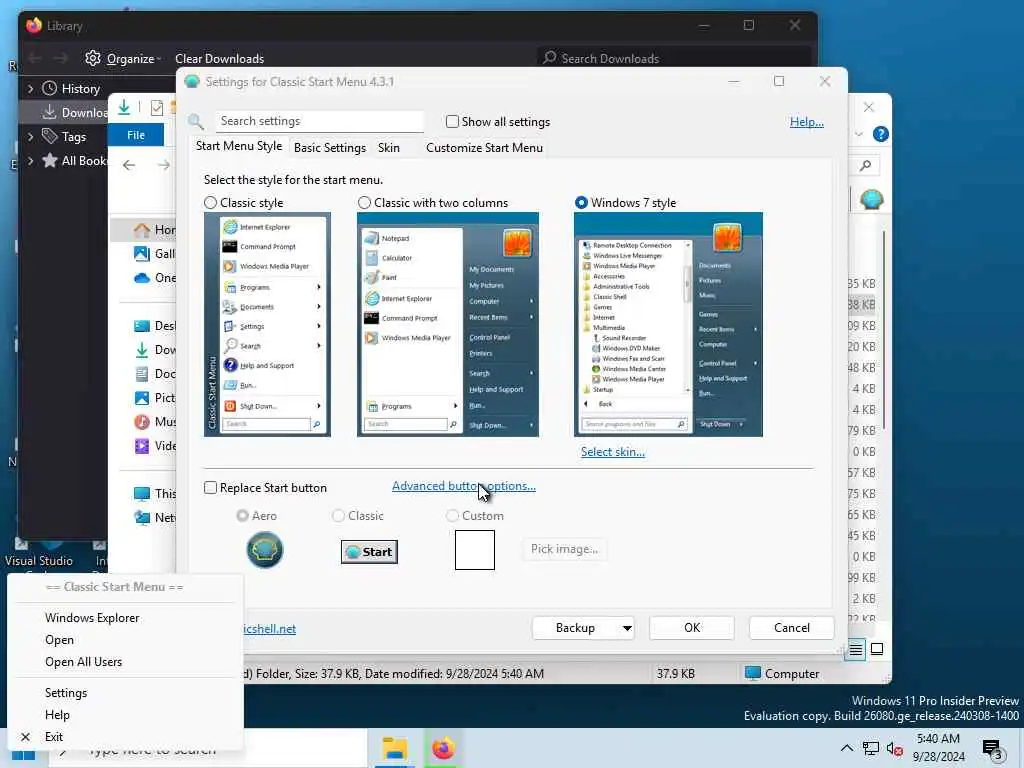
Task: Expand the History tree item in Library
Action: (x=30, y=88)
